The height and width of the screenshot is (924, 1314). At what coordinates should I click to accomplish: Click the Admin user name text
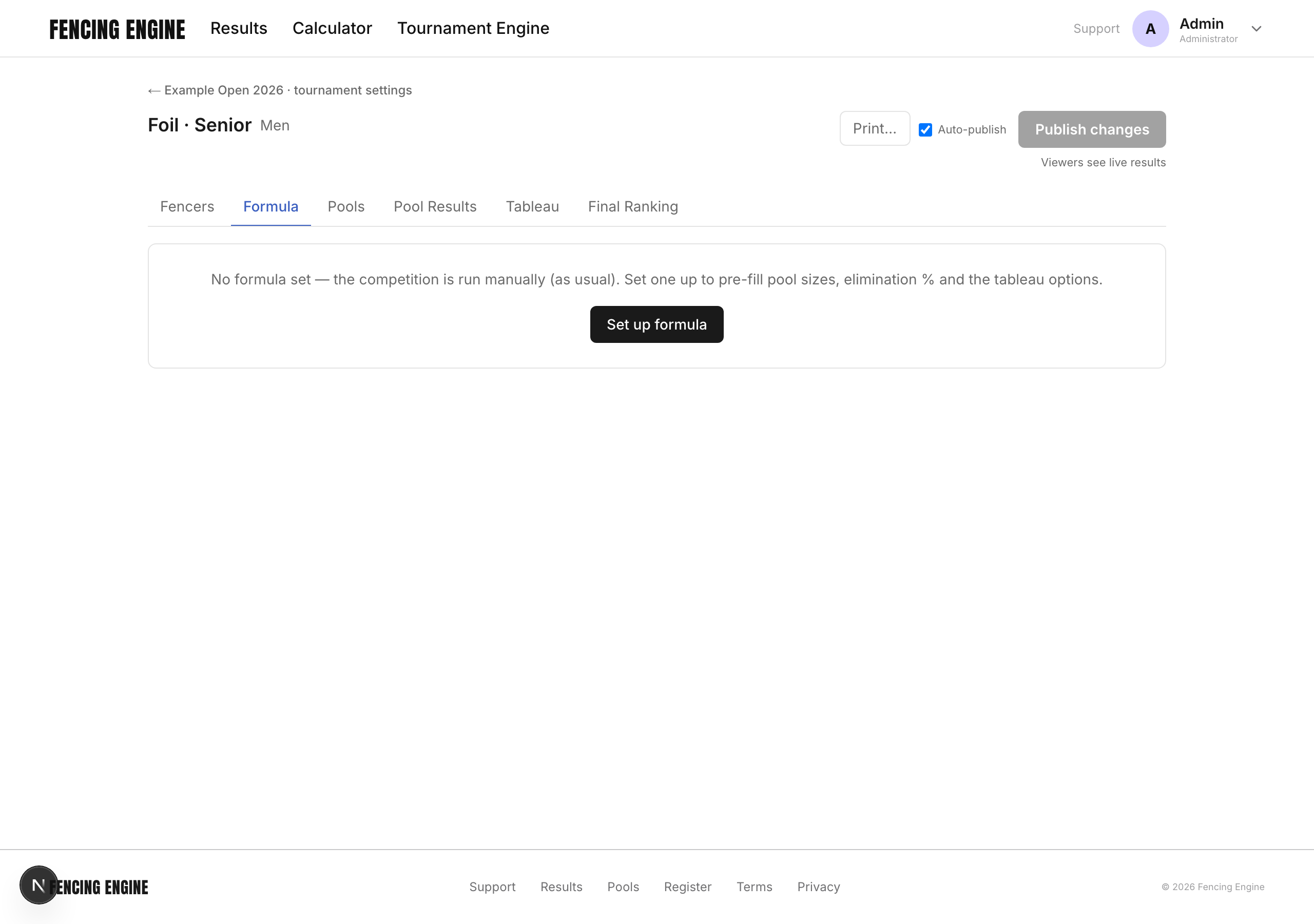coord(1201,24)
